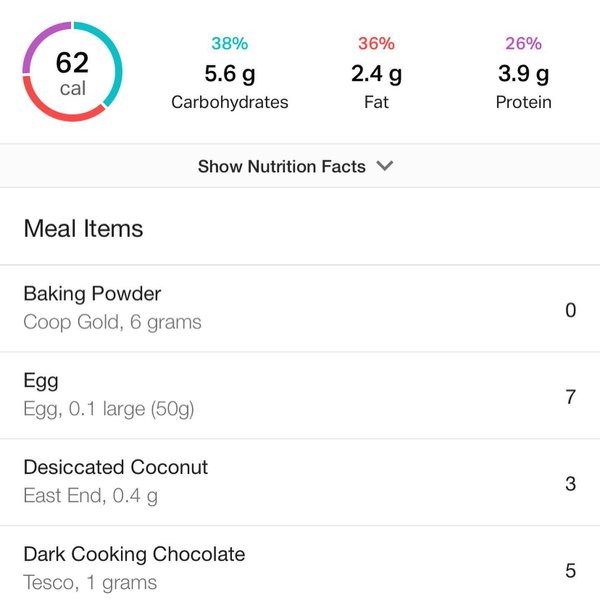Viewport: 600px width, 600px height.
Task: Click the calorie count 7 for Egg
Action: point(570,397)
